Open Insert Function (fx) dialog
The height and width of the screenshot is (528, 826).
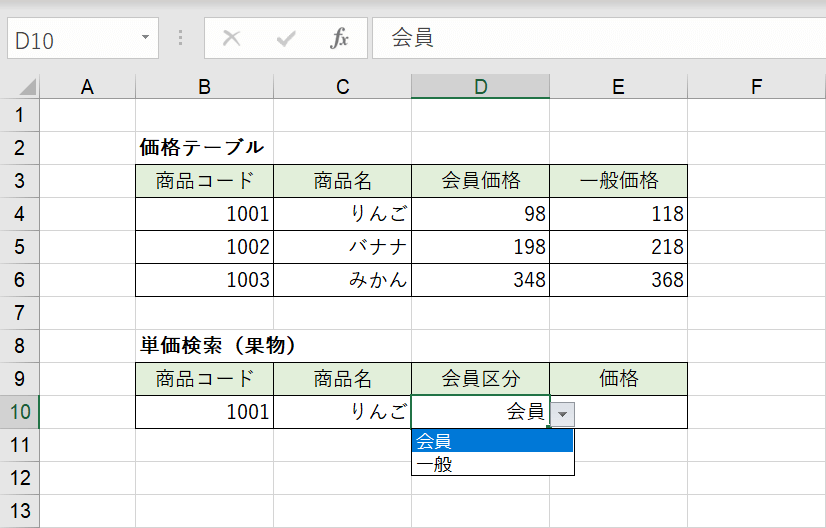tap(339, 38)
